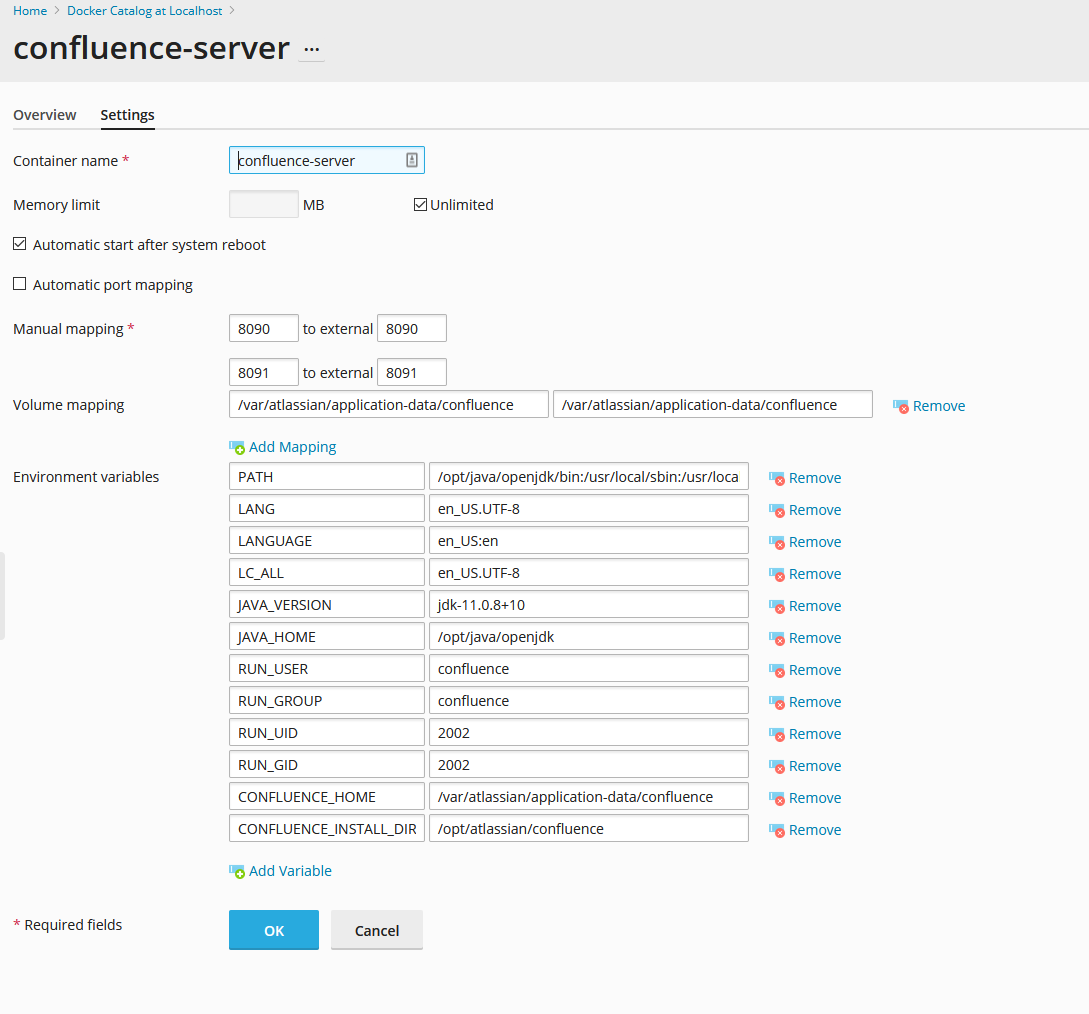Click the remove icon beside RUN_GID variable
This screenshot has width=1089, height=1014.
click(776, 765)
